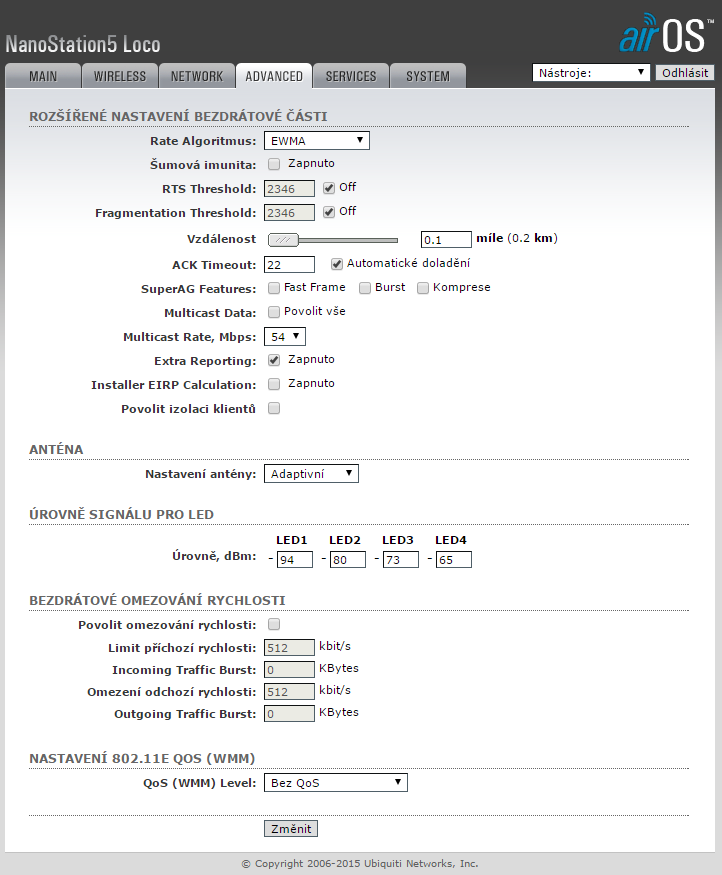The width and height of the screenshot is (722, 875).
Task: Select the Nastavení antény dropdown
Action: (x=311, y=474)
